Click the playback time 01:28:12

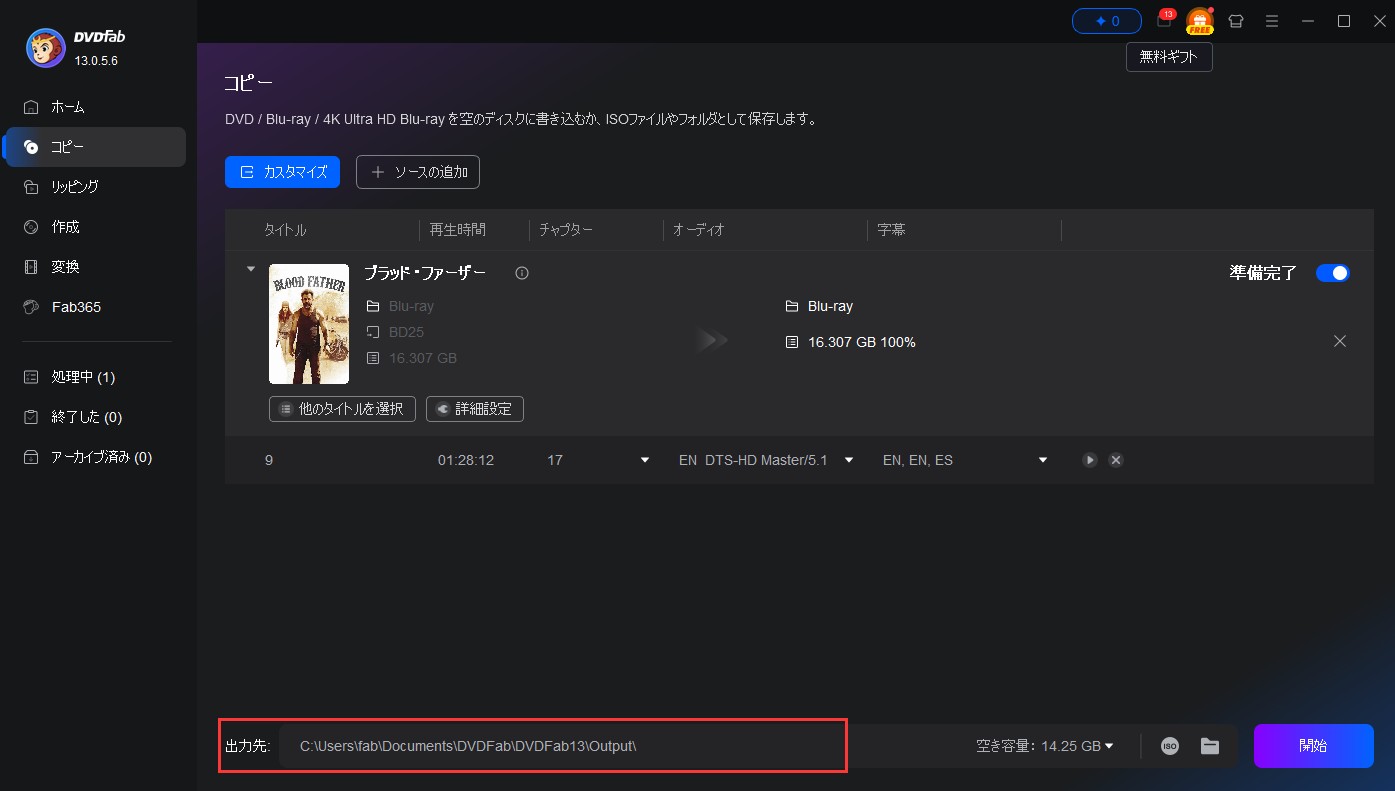pyautogui.click(x=466, y=460)
